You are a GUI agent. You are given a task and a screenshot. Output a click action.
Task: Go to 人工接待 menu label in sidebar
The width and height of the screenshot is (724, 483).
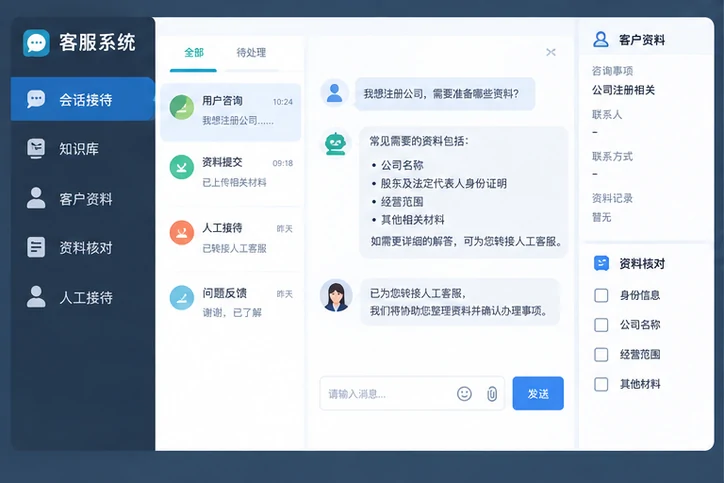(86, 298)
